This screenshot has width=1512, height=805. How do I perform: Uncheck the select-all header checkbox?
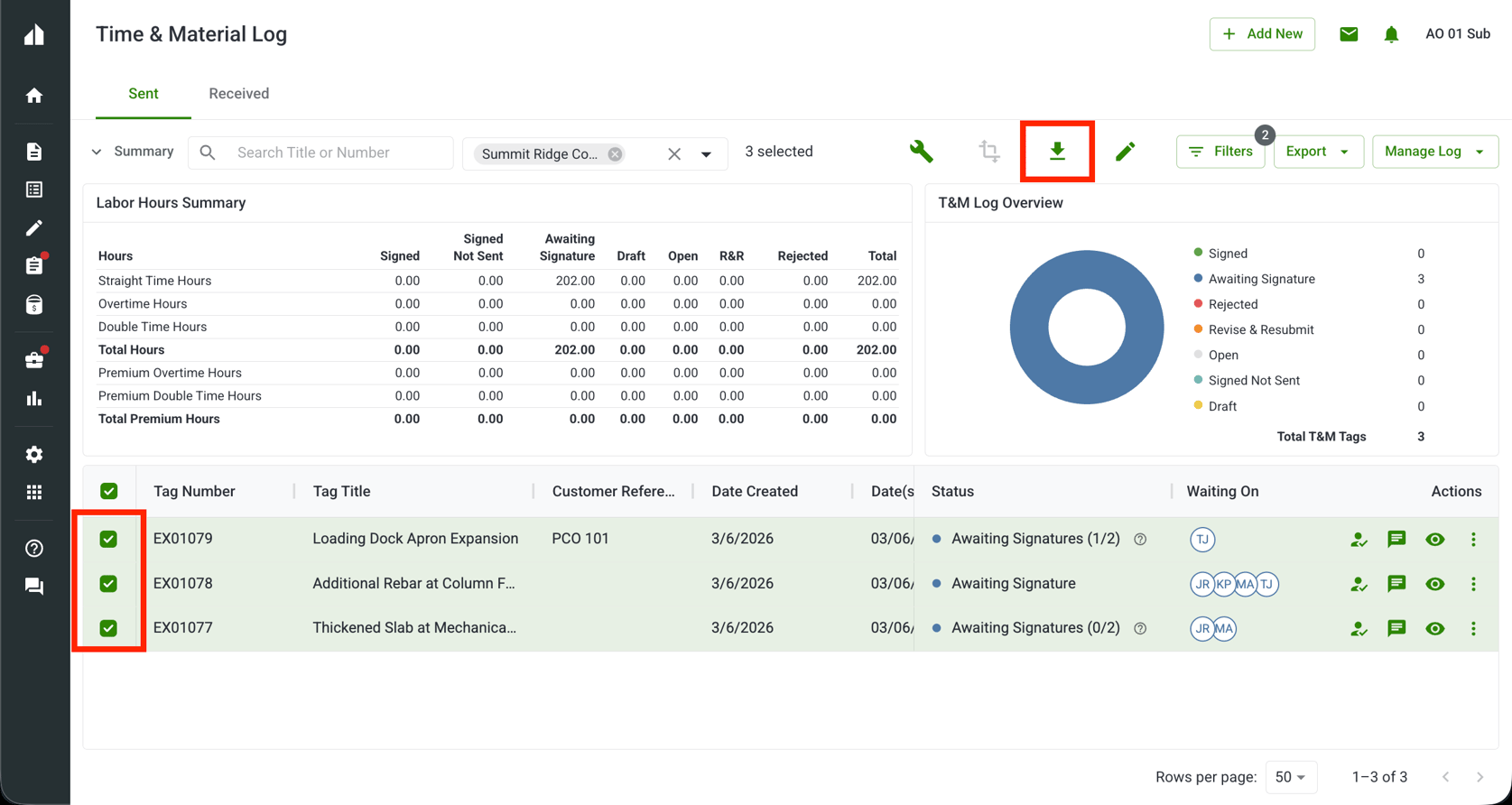pyautogui.click(x=109, y=491)
